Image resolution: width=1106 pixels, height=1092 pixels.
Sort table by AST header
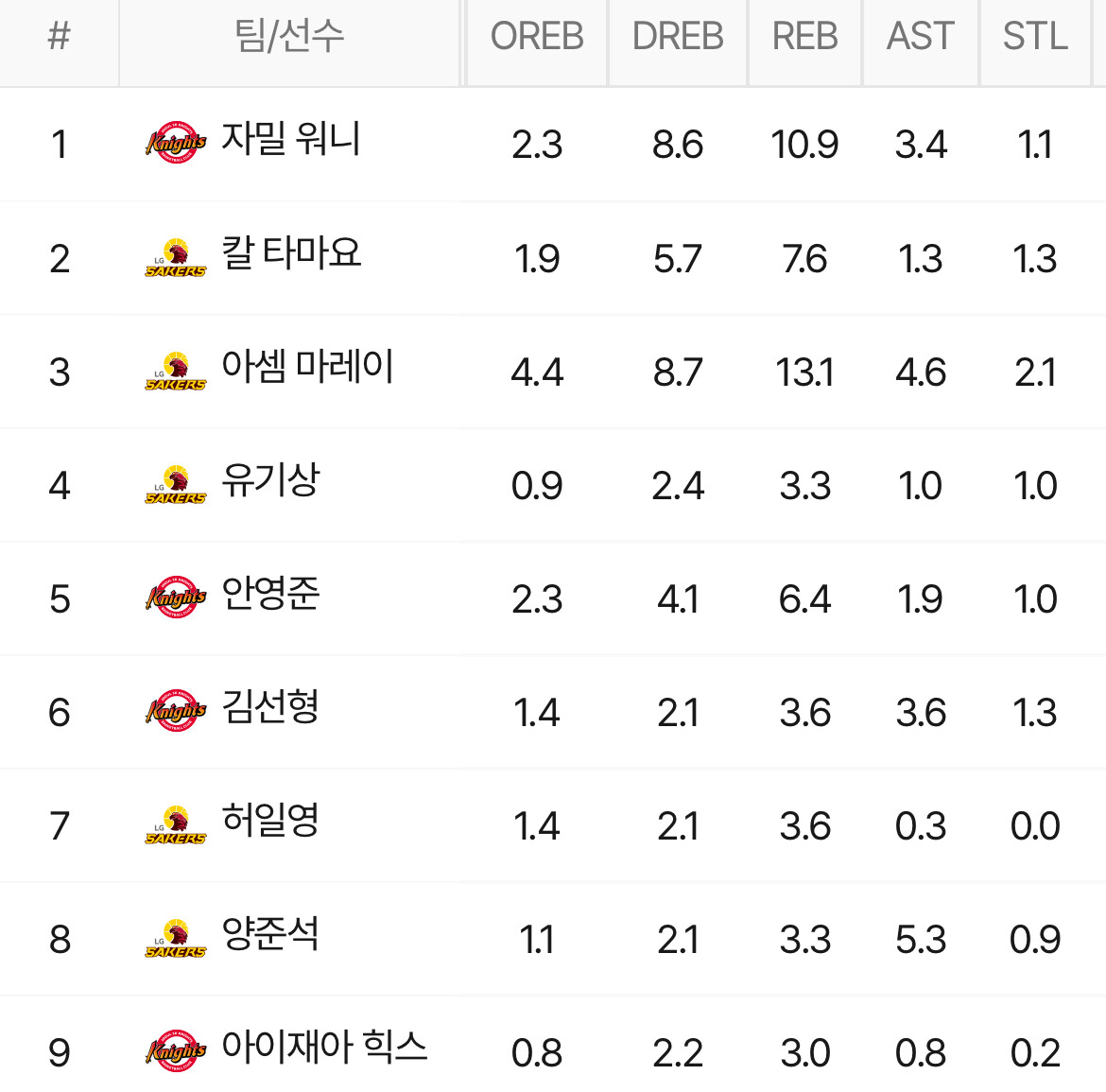(921, 36)
